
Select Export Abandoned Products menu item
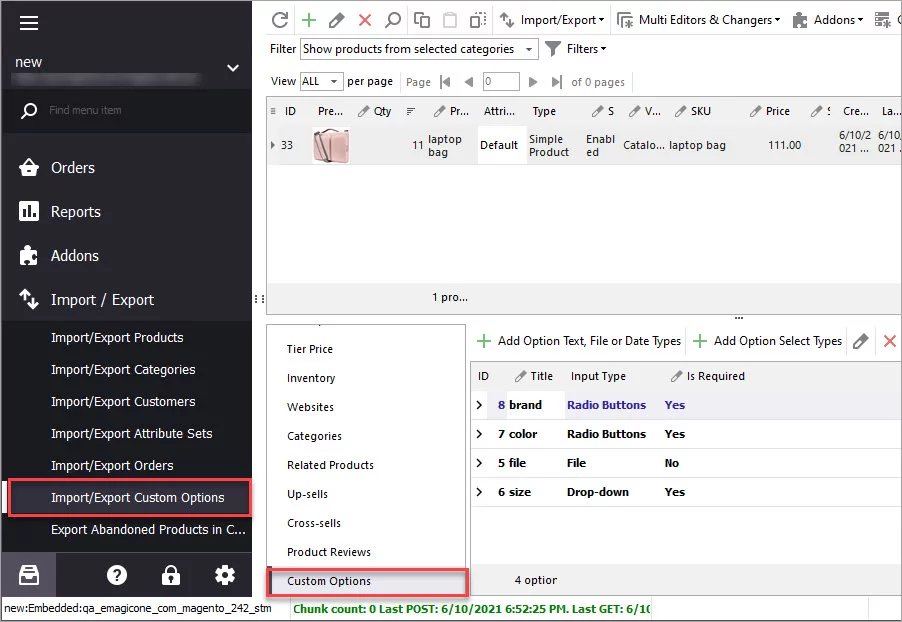[x=148, y=529]
